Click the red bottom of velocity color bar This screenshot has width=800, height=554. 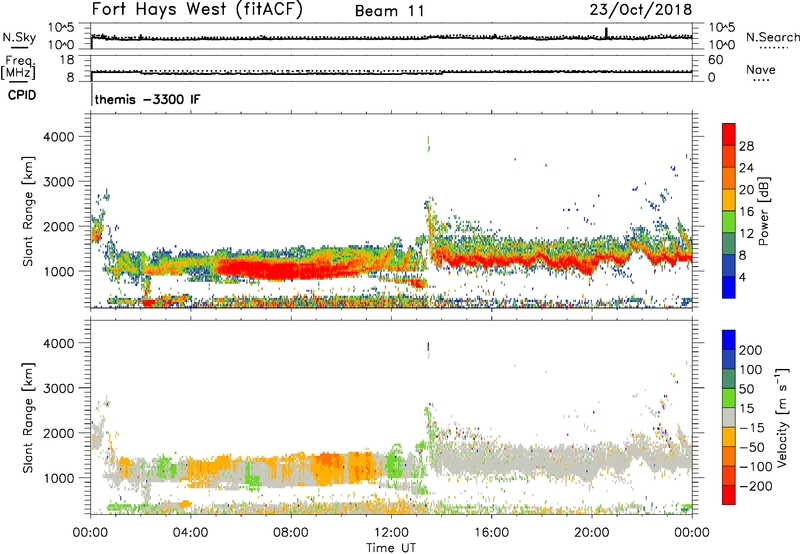(729, 495)
